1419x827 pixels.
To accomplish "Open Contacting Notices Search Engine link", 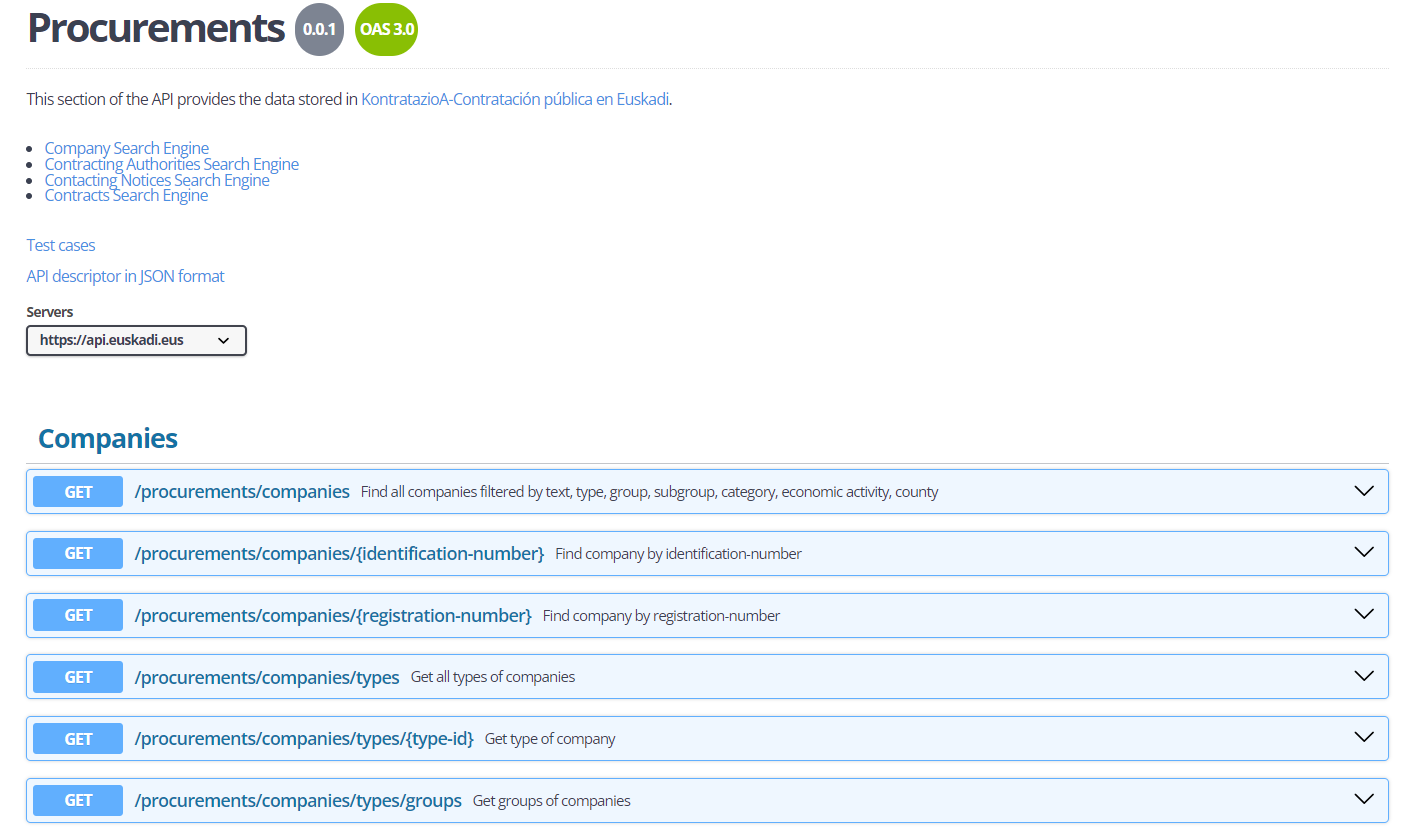I will [x=157, y=180].
